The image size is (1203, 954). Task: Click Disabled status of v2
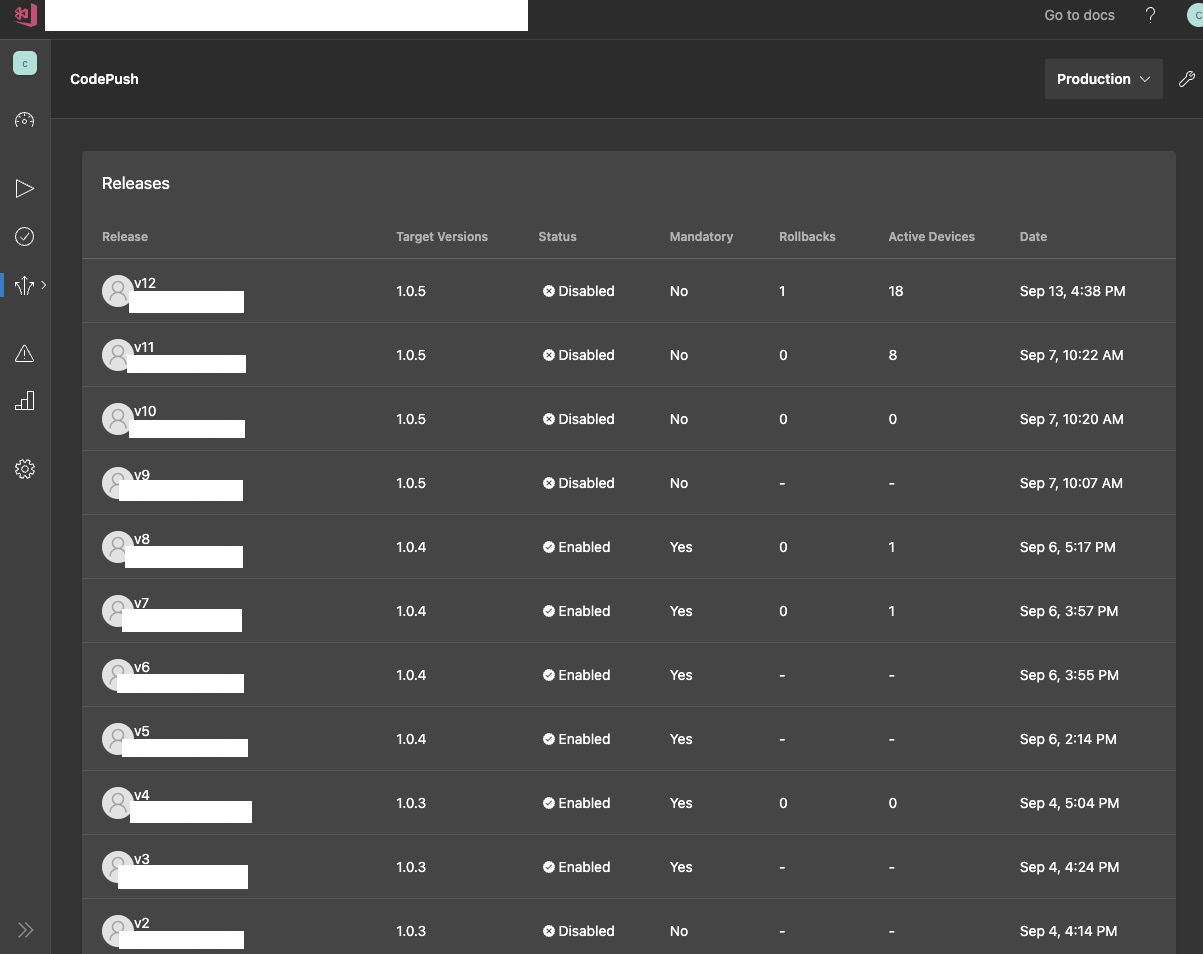pyautogui.click(x=578, y=931)
